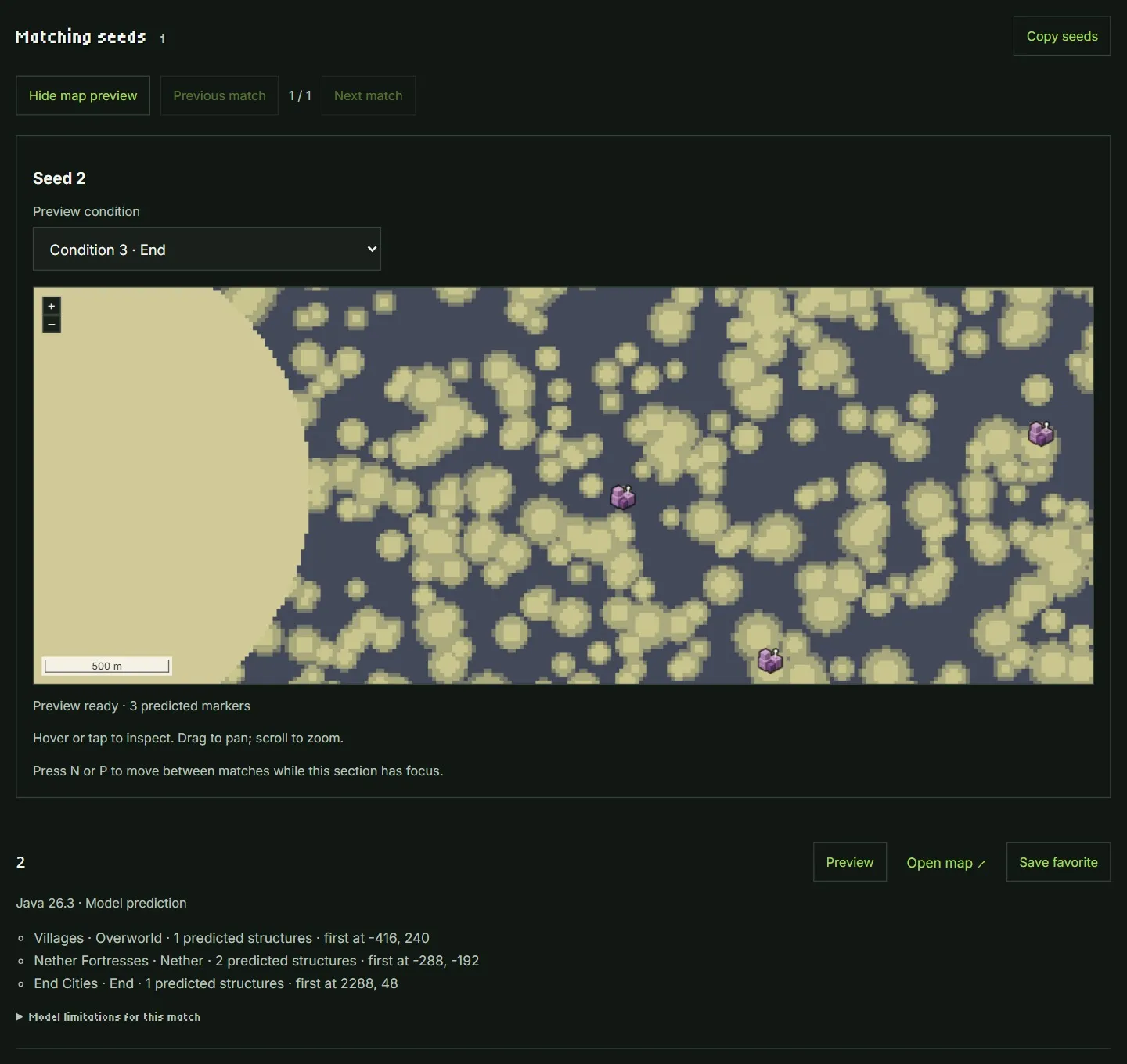1127x1064 pixels.
Task: Click the Nether Fortresses prediction entry
Action: tap(257, 961)
